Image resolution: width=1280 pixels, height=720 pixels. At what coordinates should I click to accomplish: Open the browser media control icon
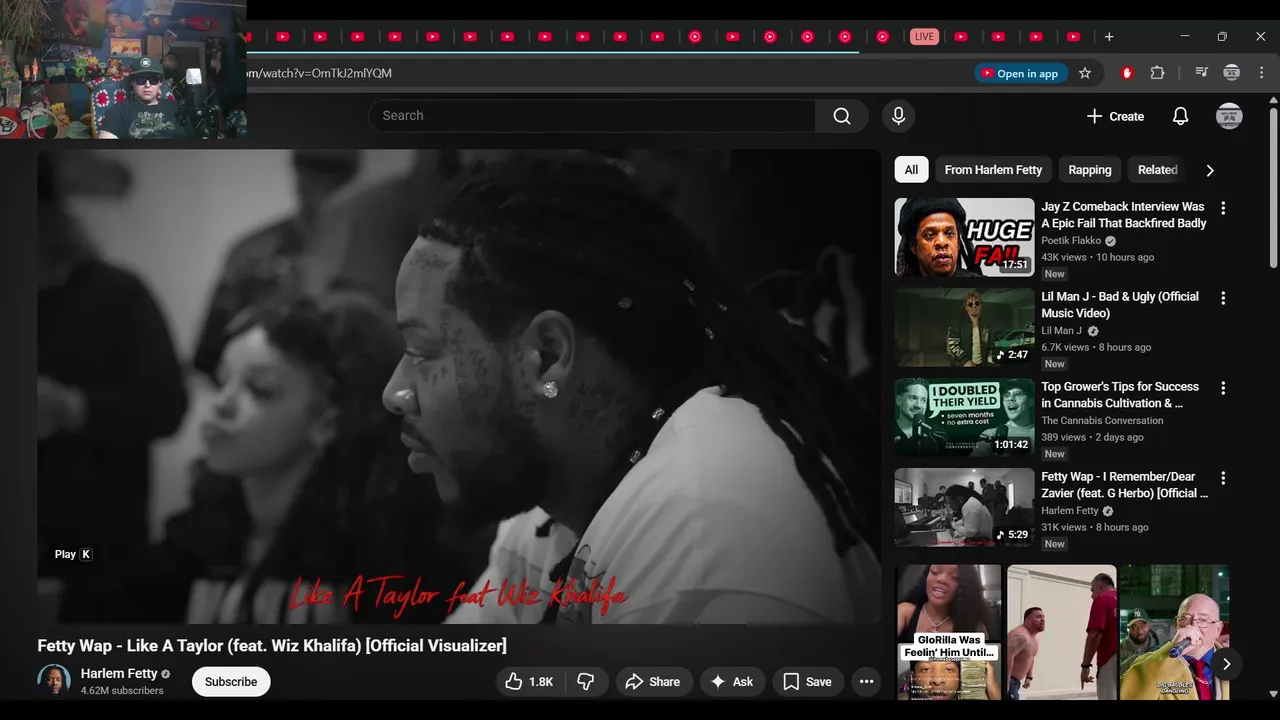(1201, 73)
